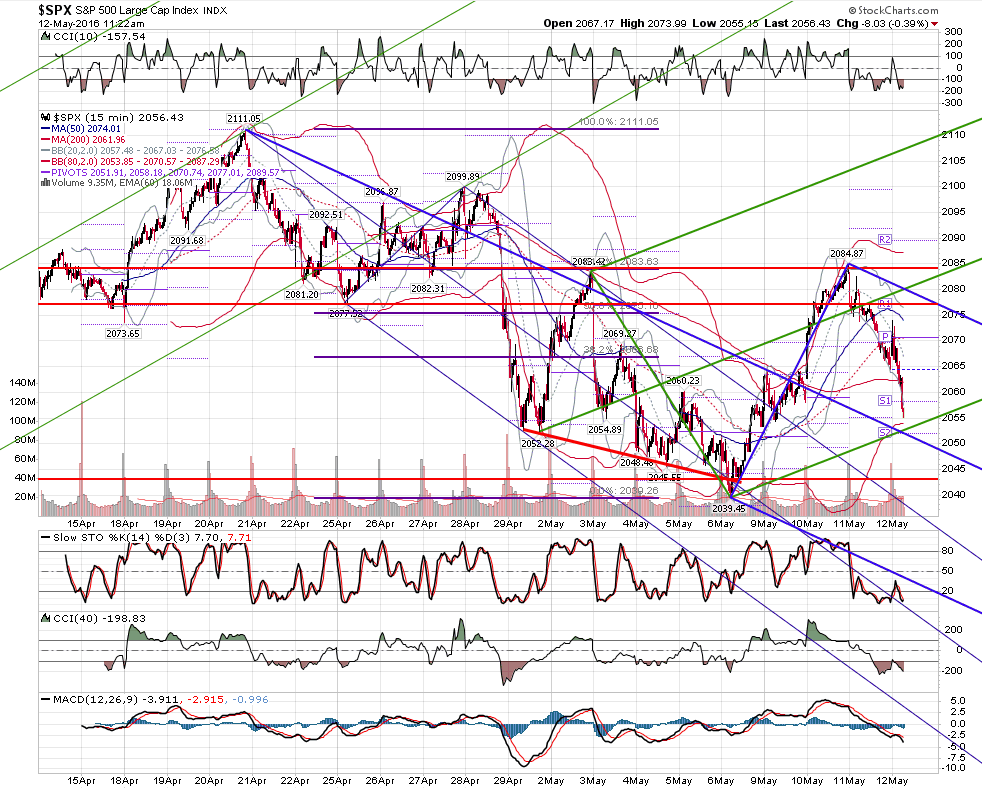Click the 2110 price axis label
The image size is (982, 788).
coord(953,134)
